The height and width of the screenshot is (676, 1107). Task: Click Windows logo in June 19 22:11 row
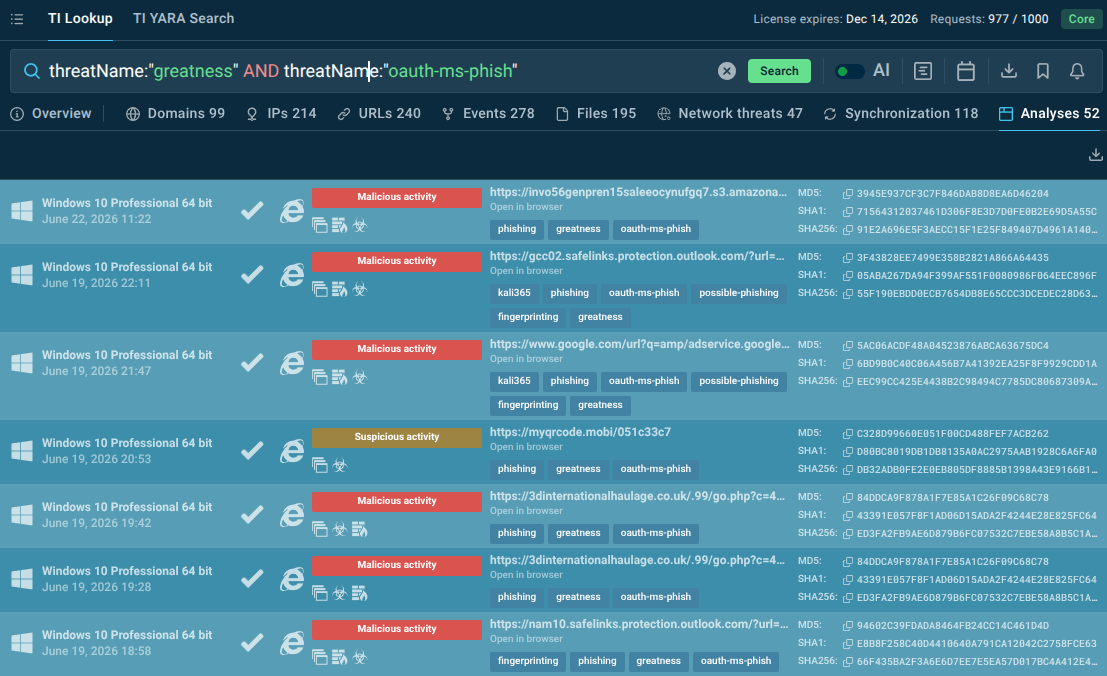(x=22, y=274)
